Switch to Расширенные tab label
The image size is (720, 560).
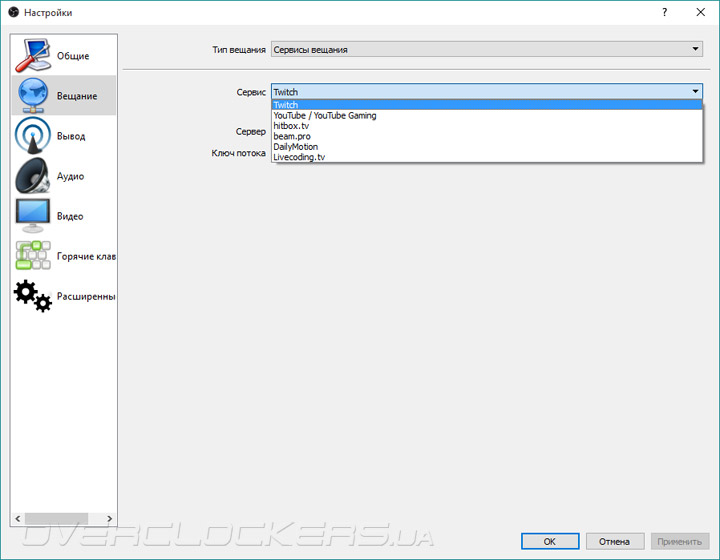(86, 297)
